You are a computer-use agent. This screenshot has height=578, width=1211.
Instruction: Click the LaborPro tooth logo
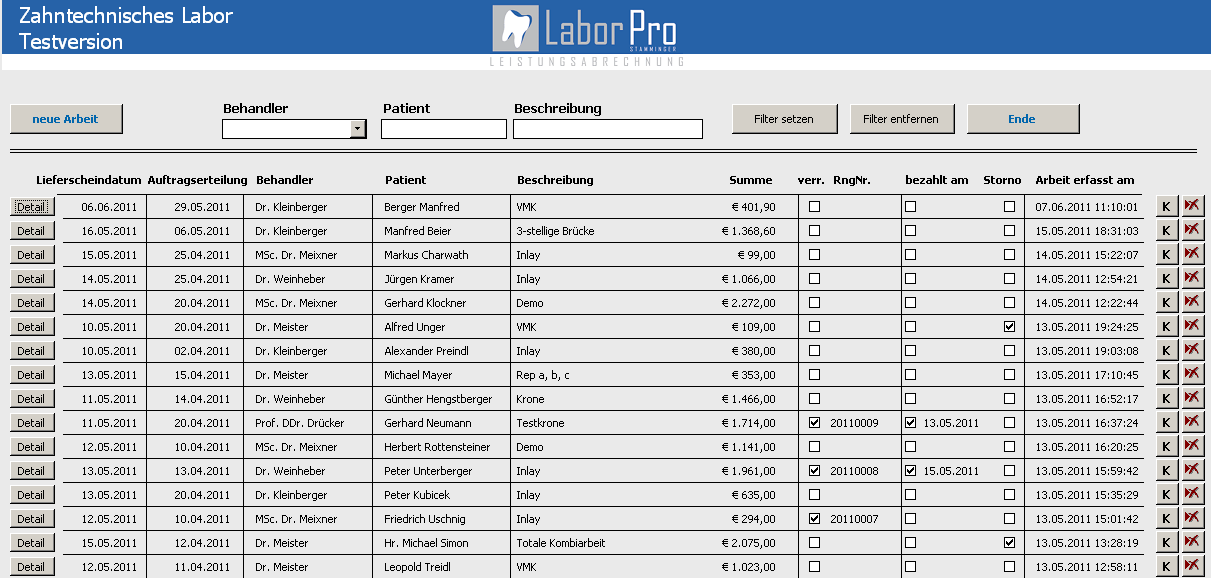pos(515,27)
